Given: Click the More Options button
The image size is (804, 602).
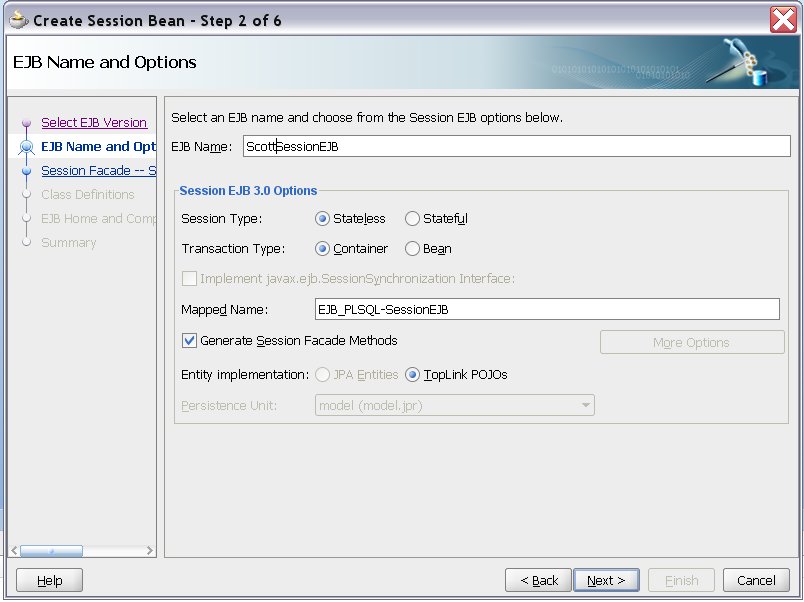Looking at the screenshot, I should pos(692,342).
